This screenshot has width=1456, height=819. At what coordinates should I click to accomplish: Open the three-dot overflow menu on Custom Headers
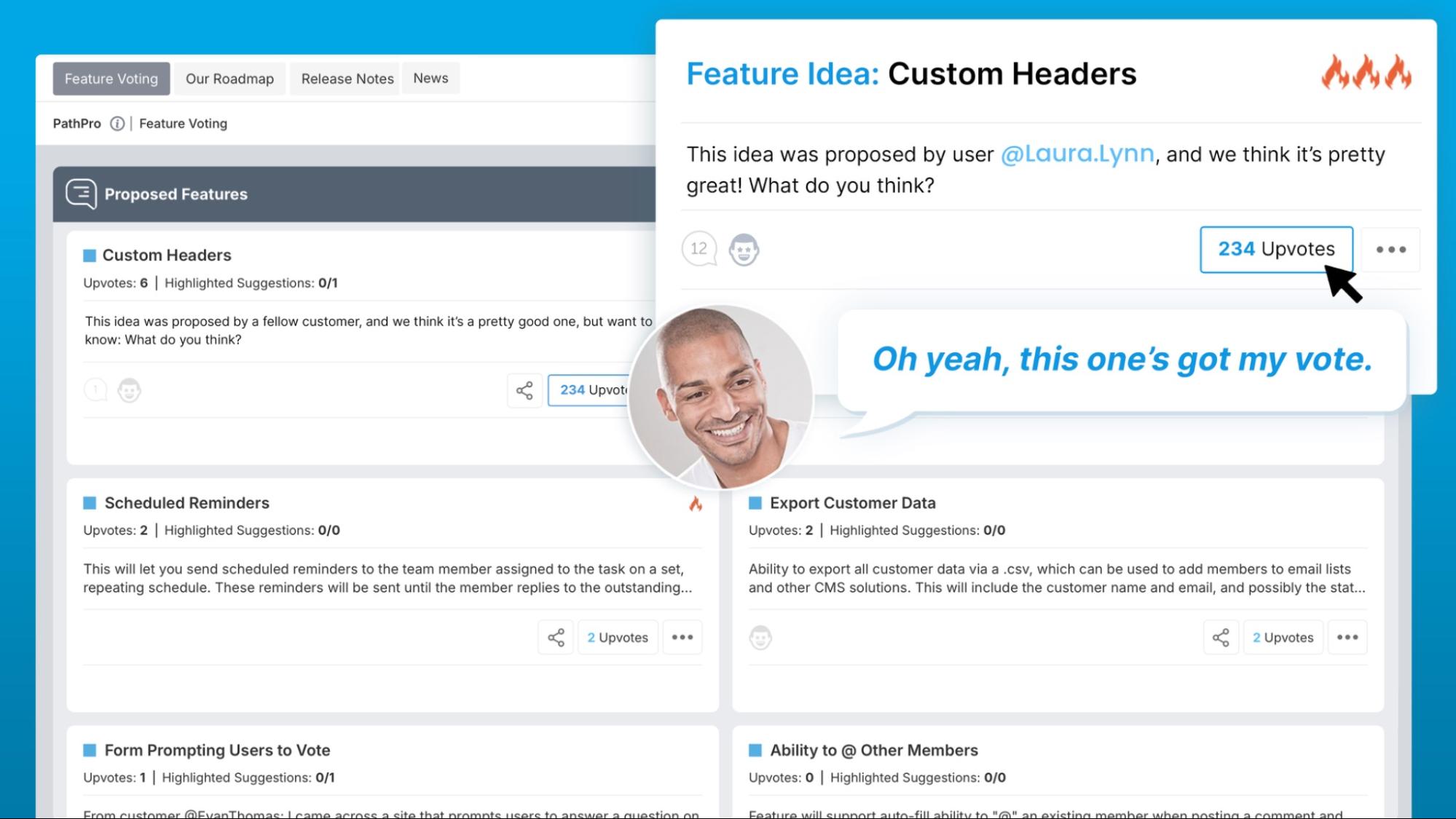pyautogui.click(x=1391, y=249)
